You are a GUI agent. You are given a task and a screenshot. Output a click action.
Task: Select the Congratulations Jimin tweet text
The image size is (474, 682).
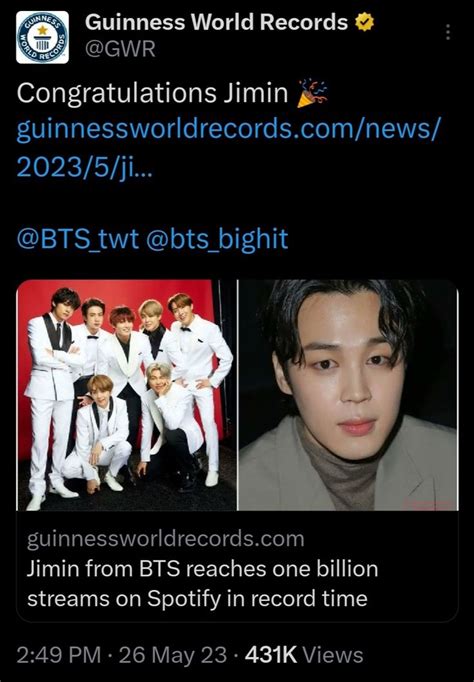152,93
